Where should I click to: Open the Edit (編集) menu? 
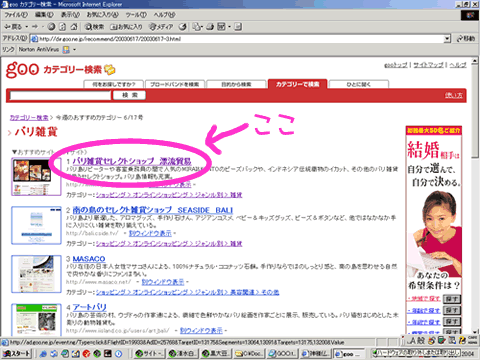(44, 15)
